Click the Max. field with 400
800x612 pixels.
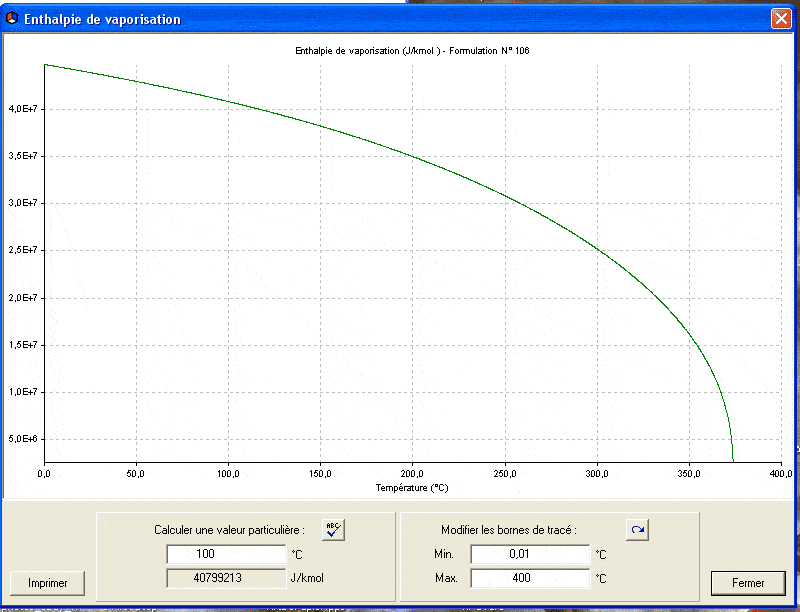(x=530, y=578)
